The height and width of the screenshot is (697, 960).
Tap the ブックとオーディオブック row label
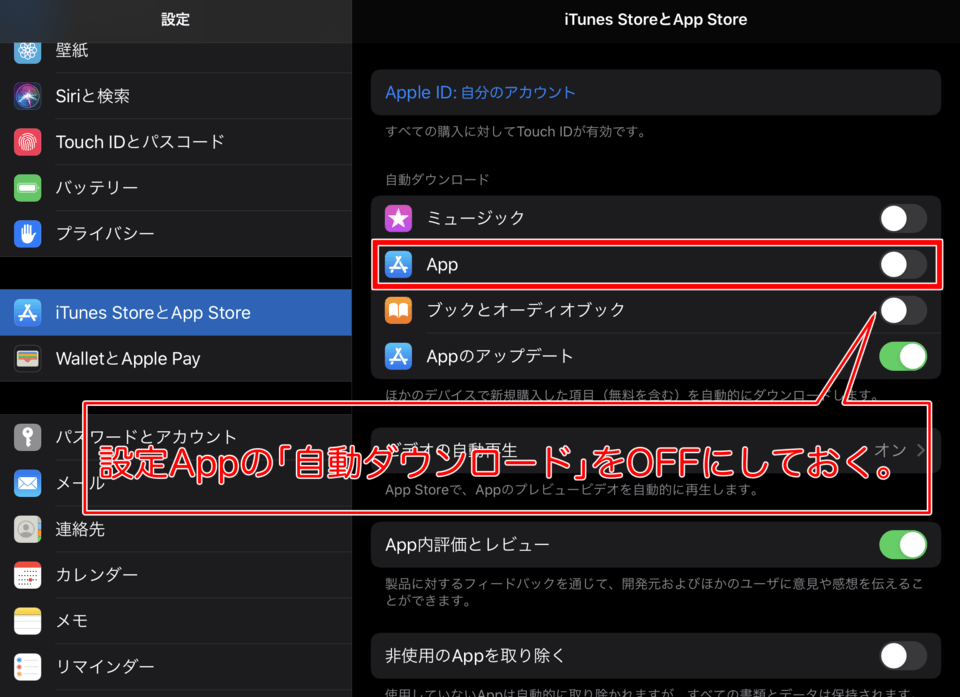[x=526, y=311]
